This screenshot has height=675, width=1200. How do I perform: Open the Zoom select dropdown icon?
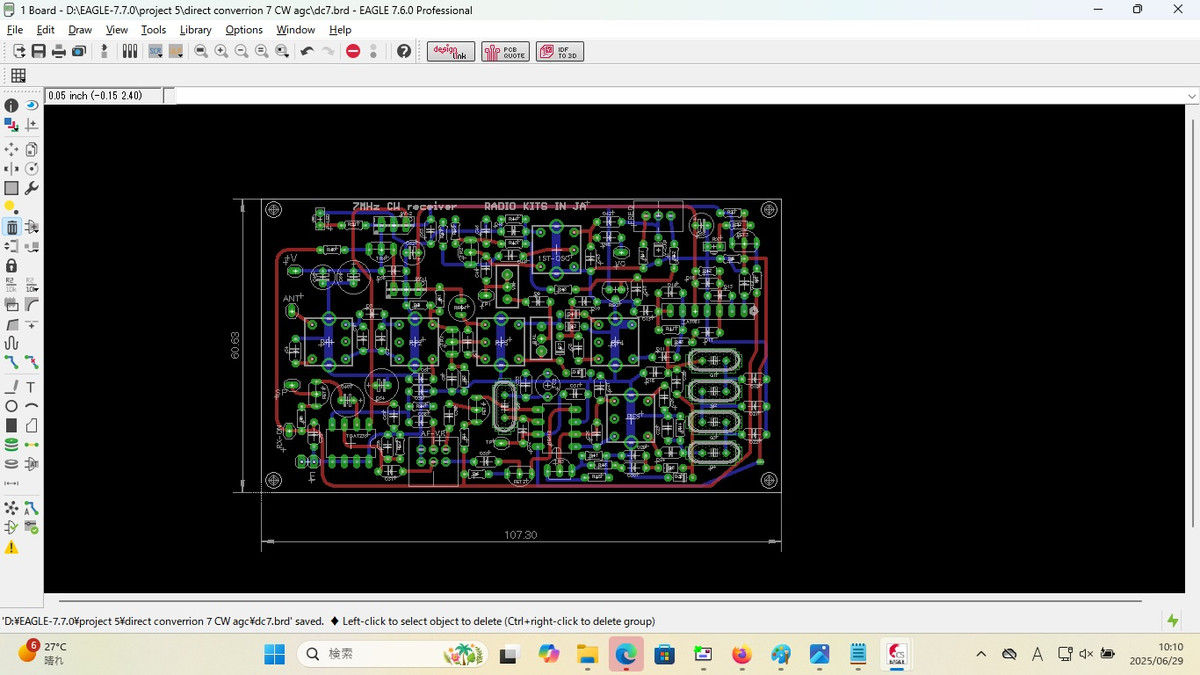click(x=282, y=51)
